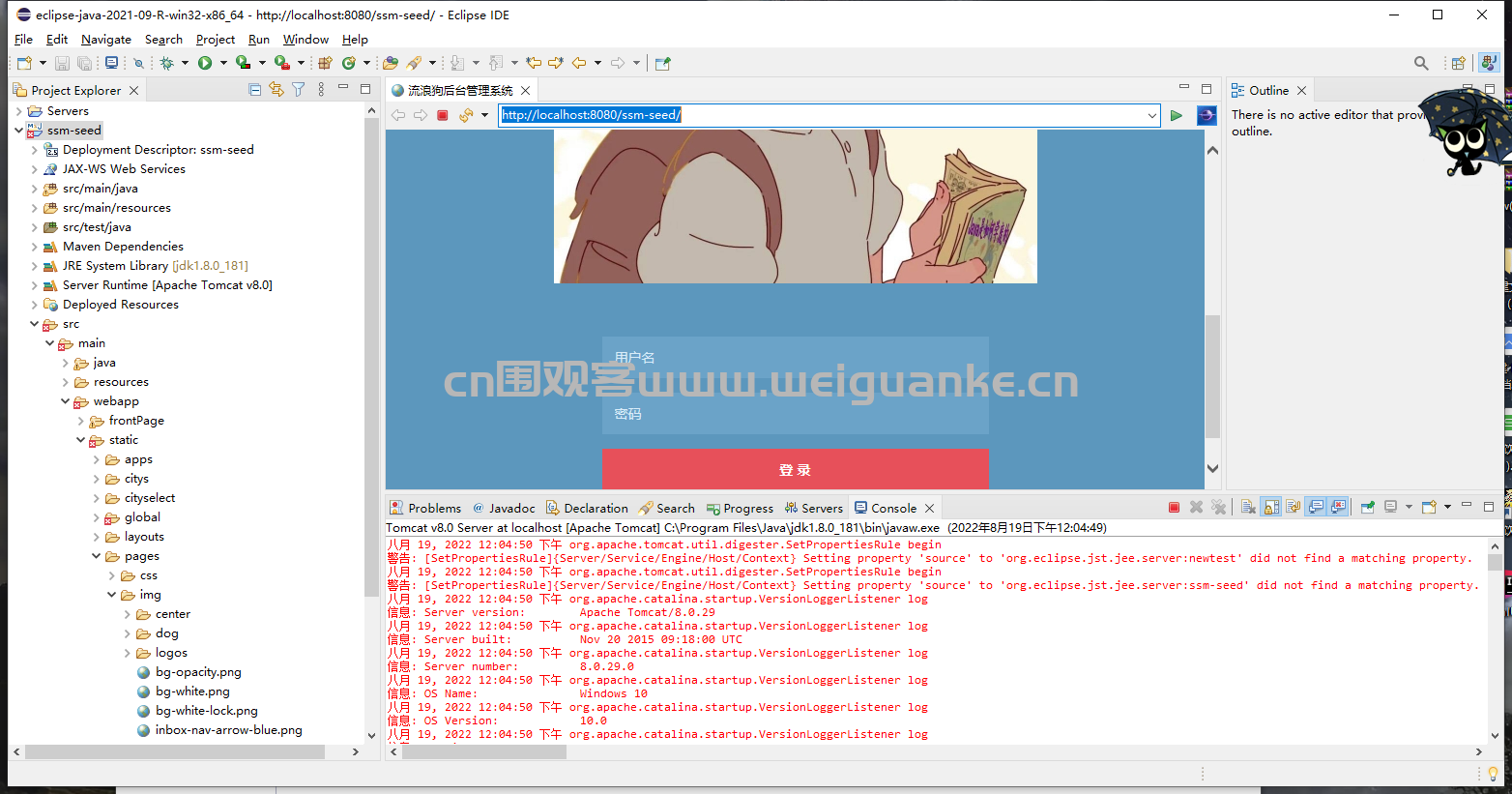The height and width of the screenshot is (794, 1512).
Task: Click the Debug bug icon in toolbar
Action: click(x=166, y=63)
